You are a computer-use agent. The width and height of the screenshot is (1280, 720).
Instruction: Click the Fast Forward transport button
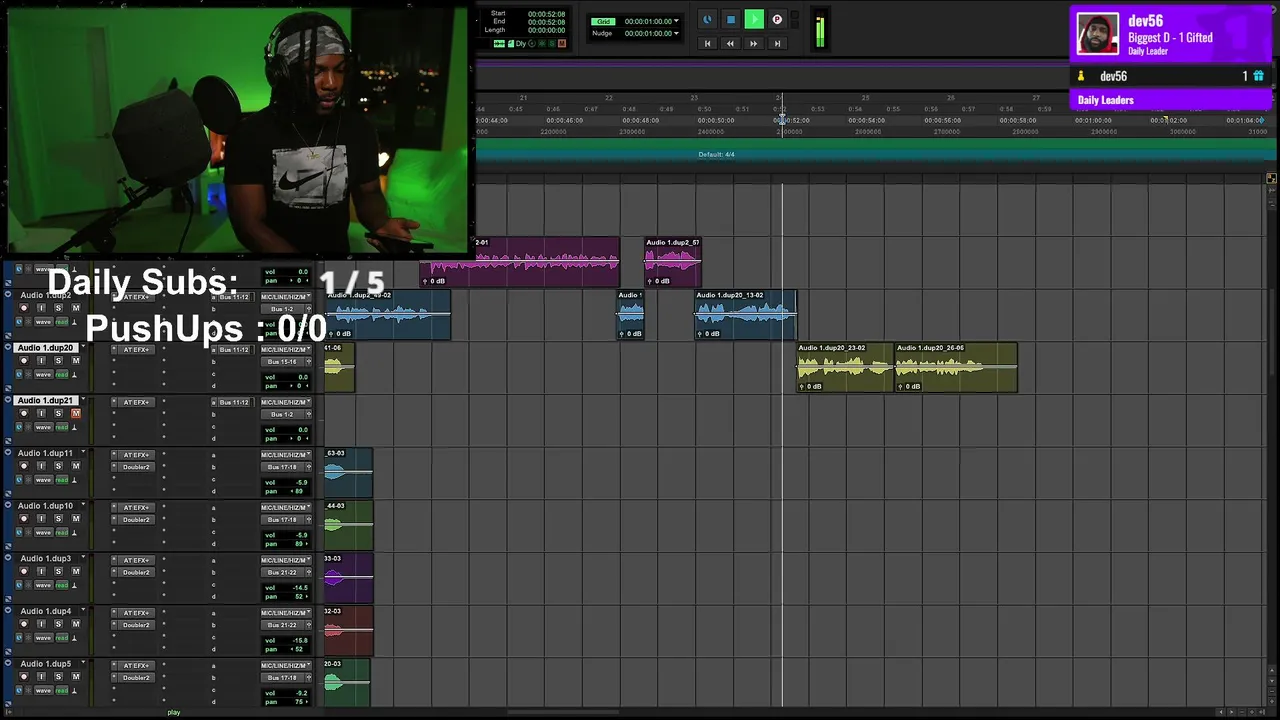(x=754, y=43)
